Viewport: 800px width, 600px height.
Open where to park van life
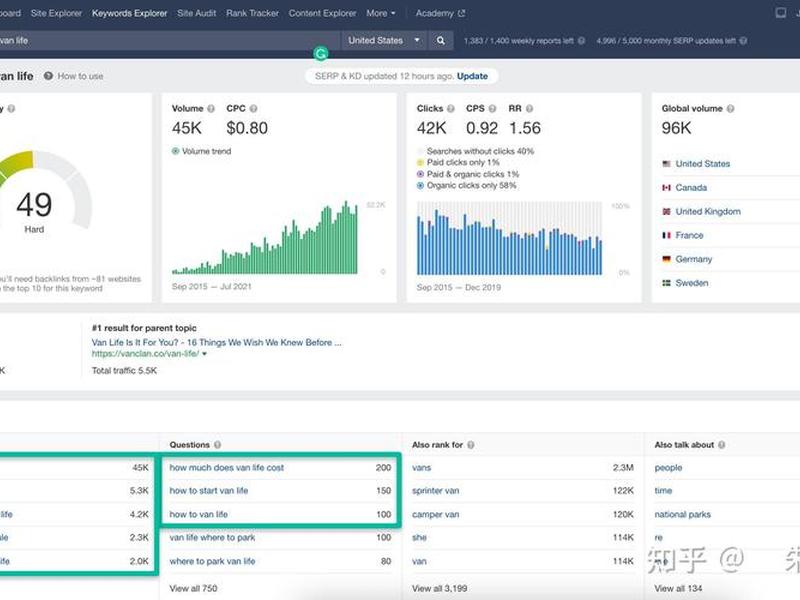[x=212, y=561]
